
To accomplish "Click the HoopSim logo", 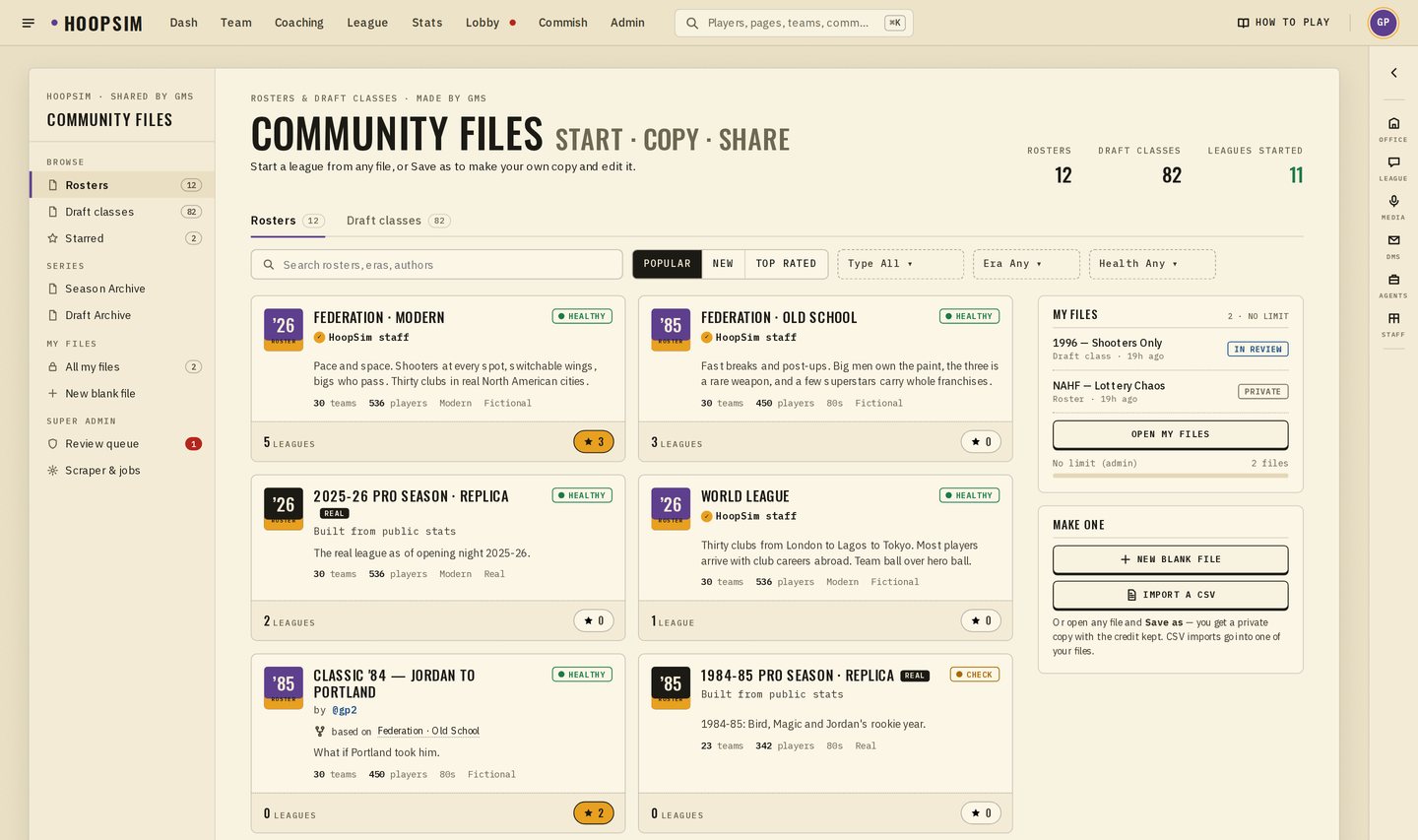I will click(97, 24).
